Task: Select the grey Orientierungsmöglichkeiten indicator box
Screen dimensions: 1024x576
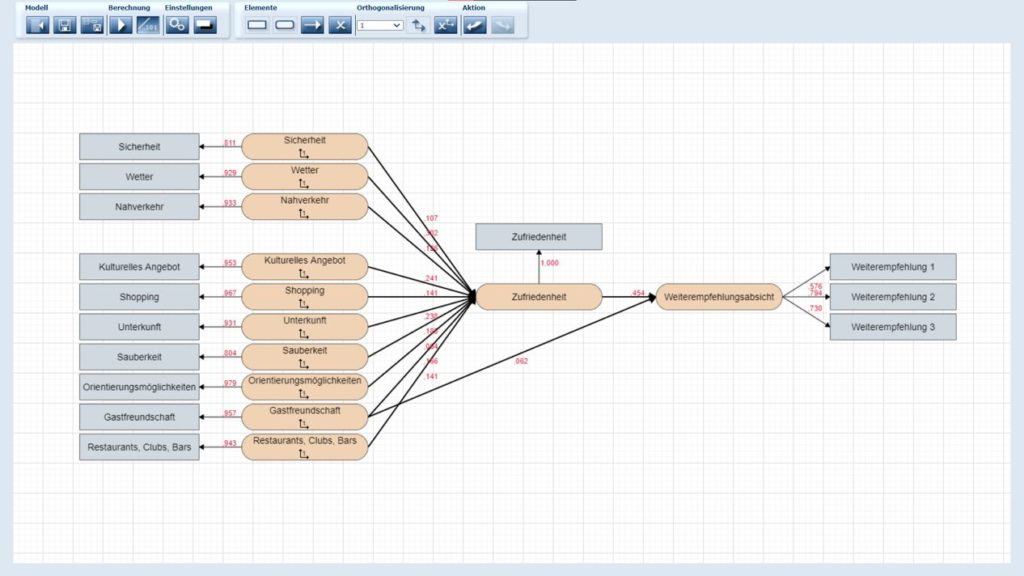Action: pos(139,387)
